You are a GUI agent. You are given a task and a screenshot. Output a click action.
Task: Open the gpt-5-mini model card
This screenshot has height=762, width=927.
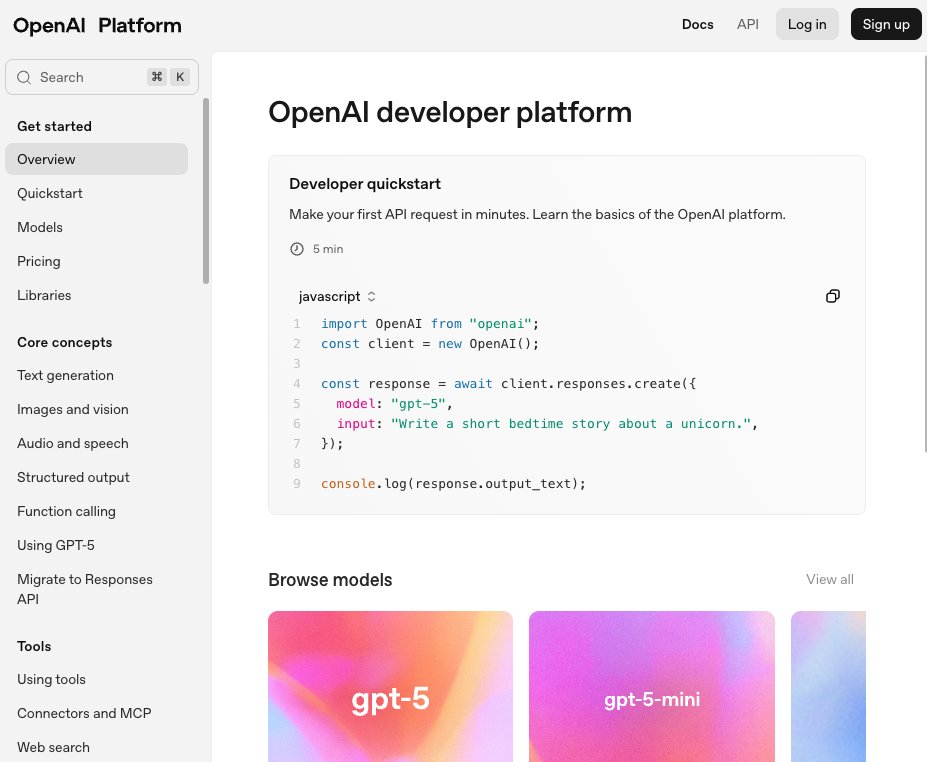[x=652, y=686]
